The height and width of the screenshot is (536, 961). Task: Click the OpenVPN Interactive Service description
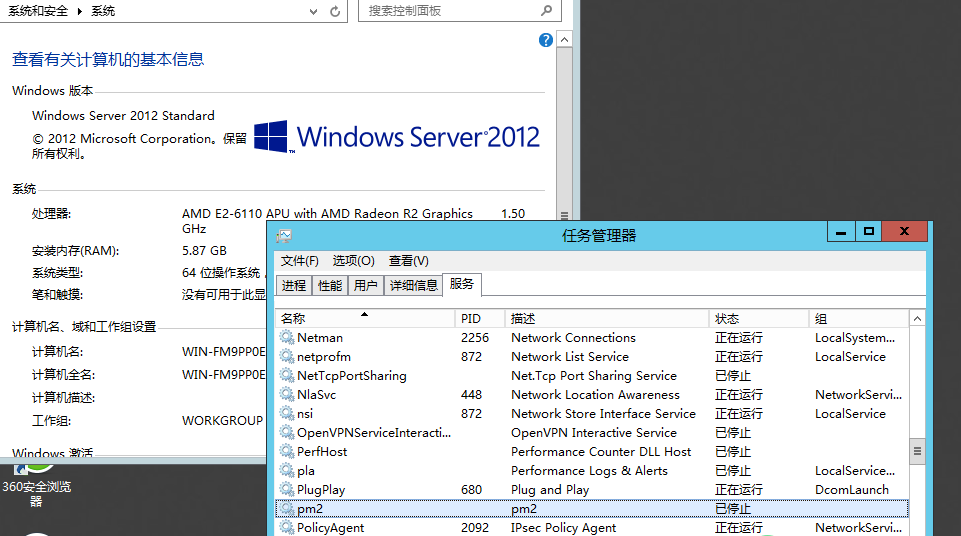(594, 432)
